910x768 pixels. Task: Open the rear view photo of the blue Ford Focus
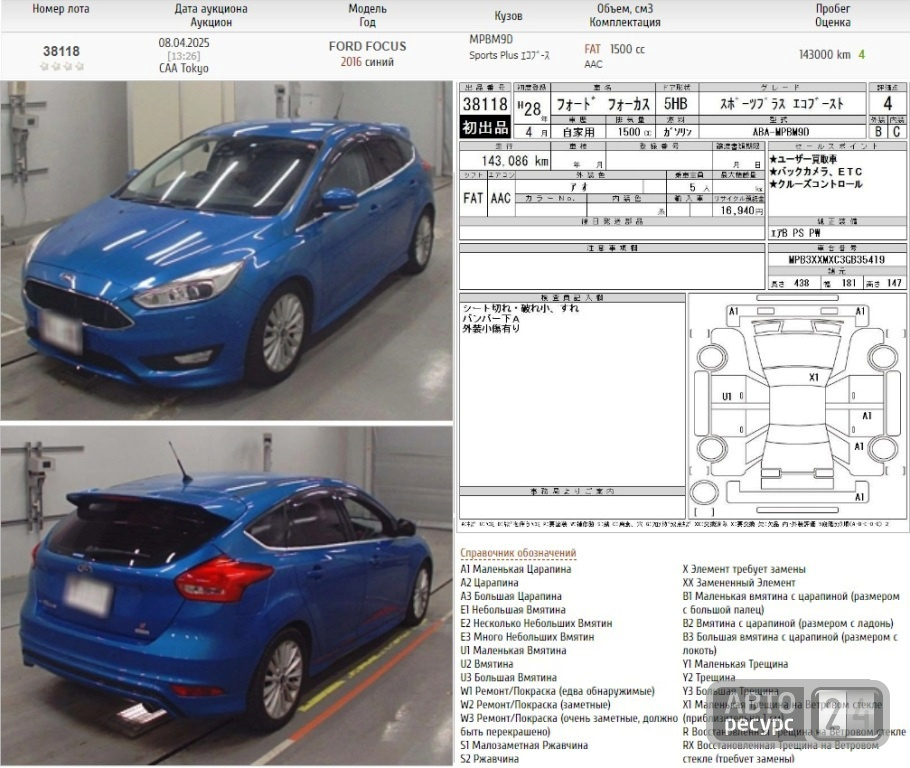(226, 596)
